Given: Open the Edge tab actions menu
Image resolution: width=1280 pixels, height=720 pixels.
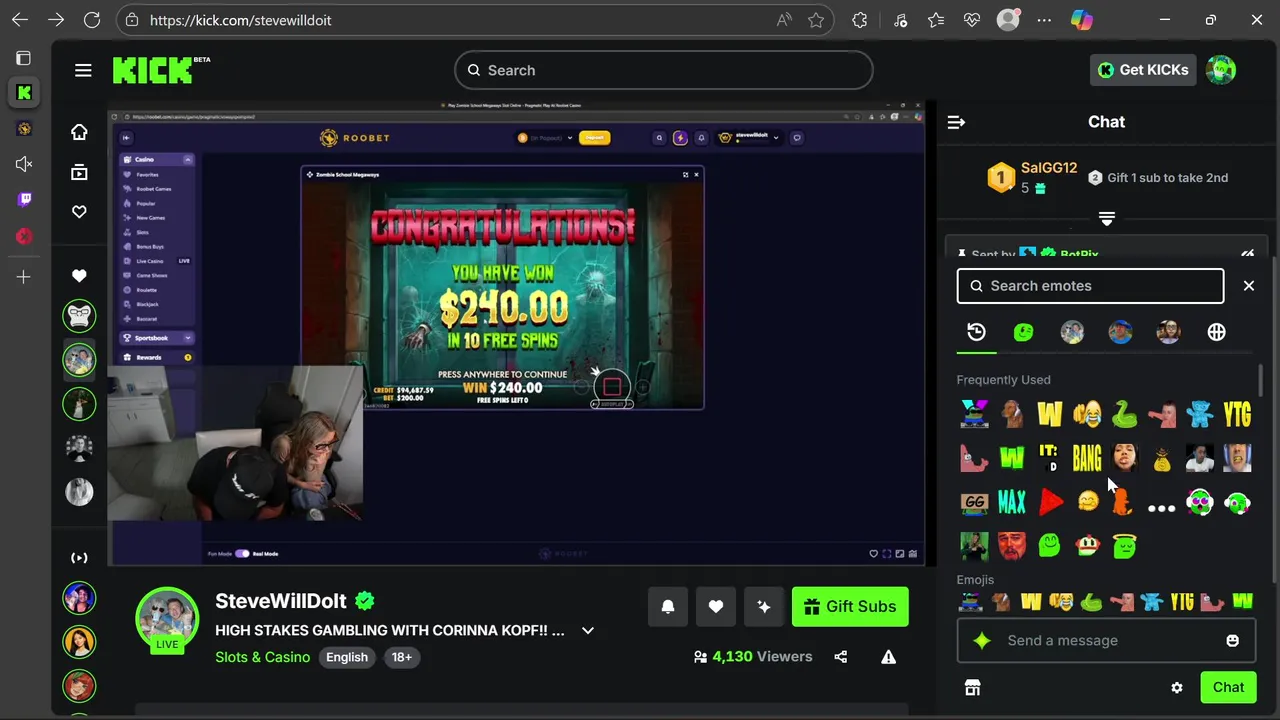Looking at the screenshot, I should (24, 58).
